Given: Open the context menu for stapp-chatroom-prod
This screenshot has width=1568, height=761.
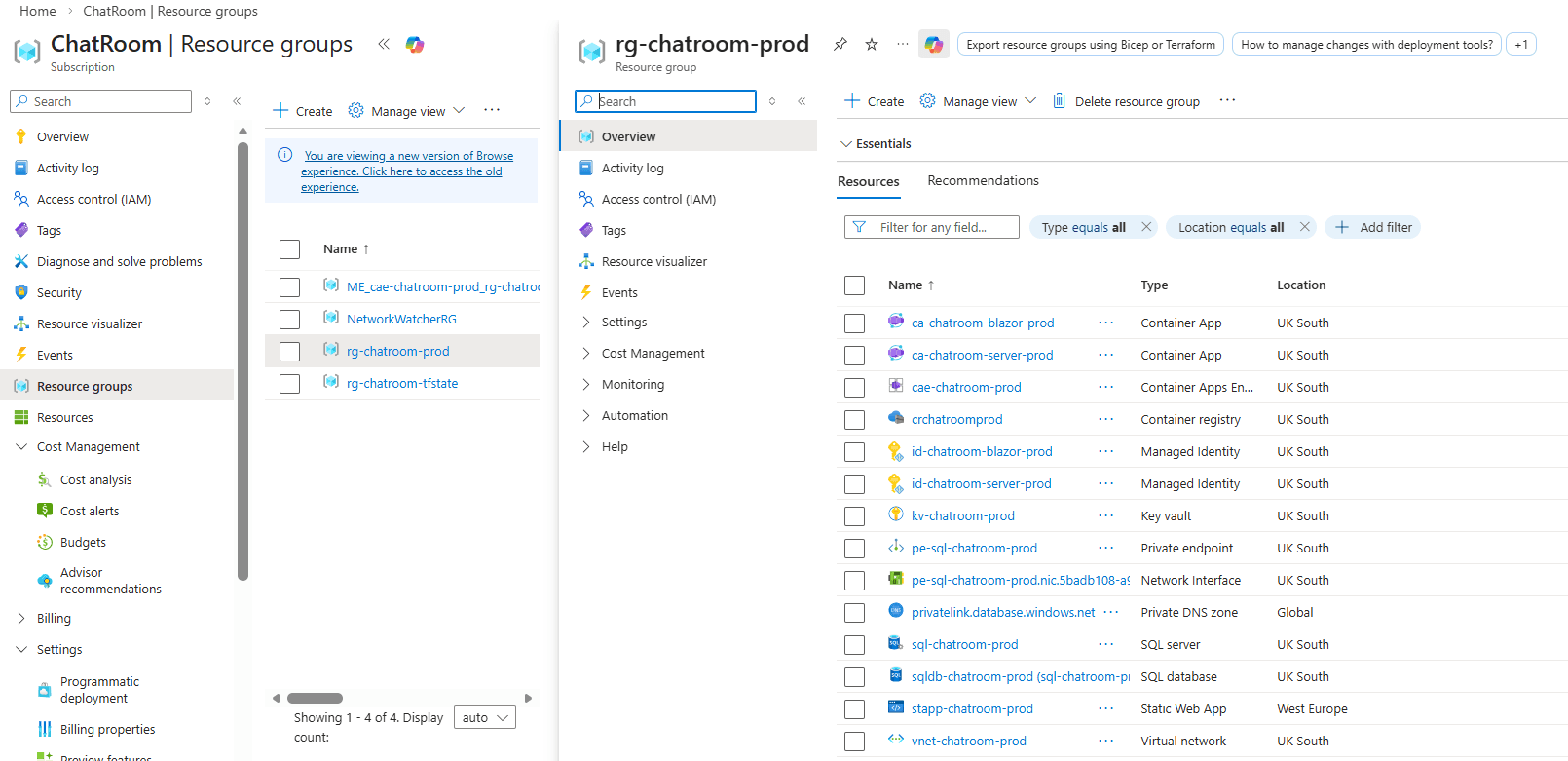Looking at the screenshot, I should (1106, 708).
